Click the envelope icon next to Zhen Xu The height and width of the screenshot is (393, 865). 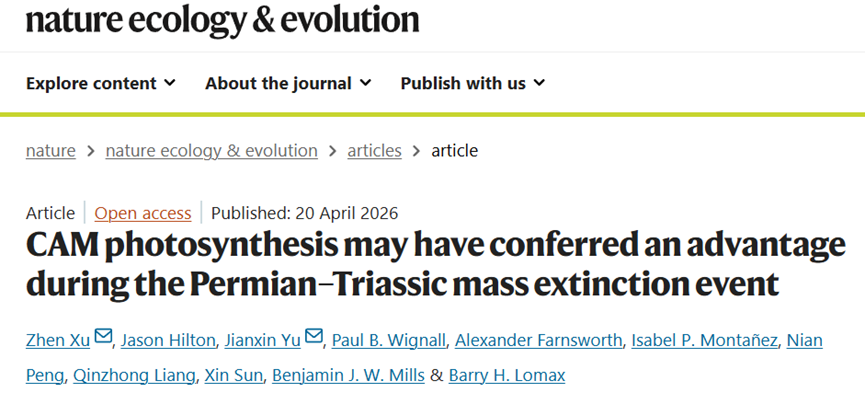click(103, 336)
